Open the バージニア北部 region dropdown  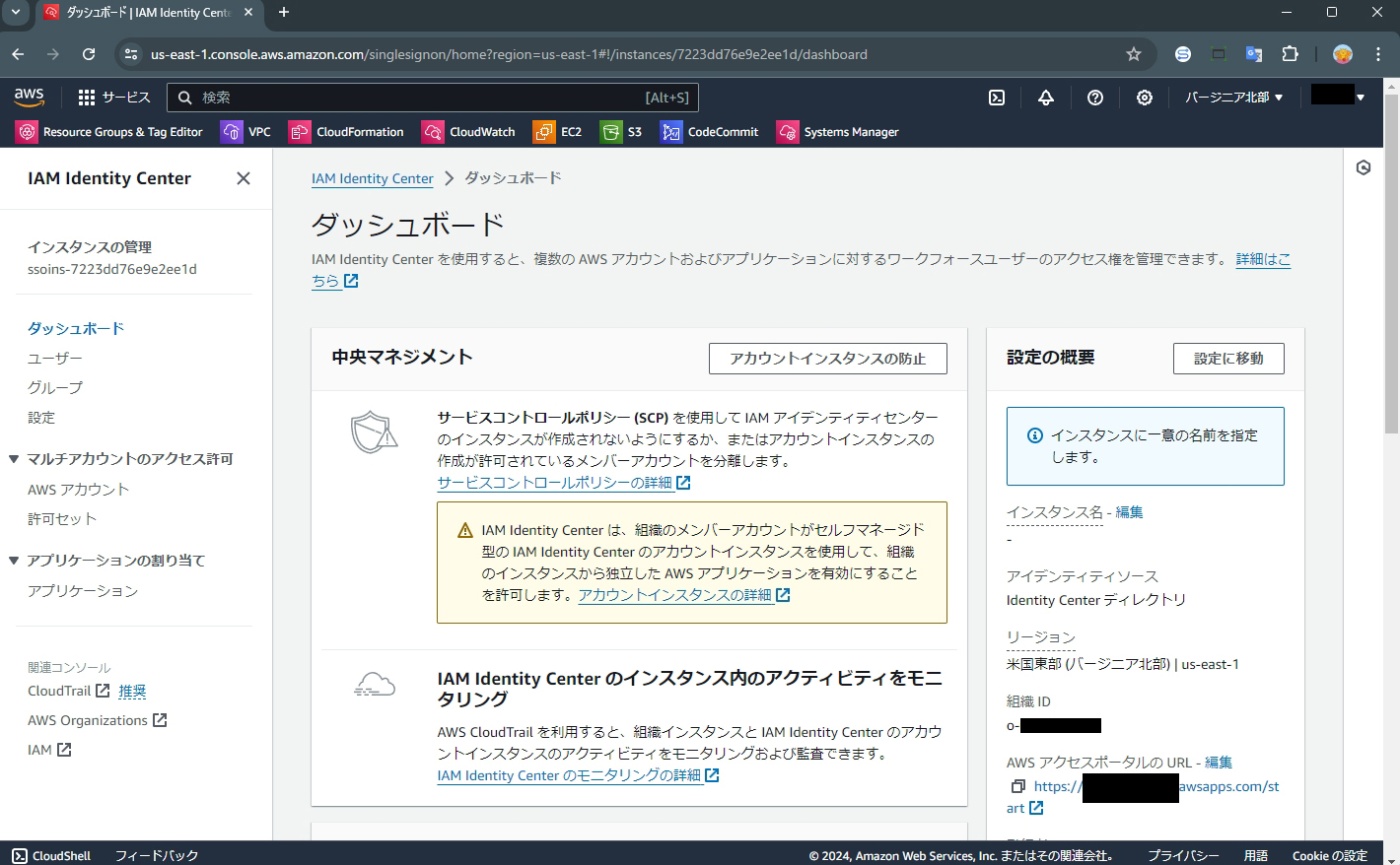coord(1234,97)
